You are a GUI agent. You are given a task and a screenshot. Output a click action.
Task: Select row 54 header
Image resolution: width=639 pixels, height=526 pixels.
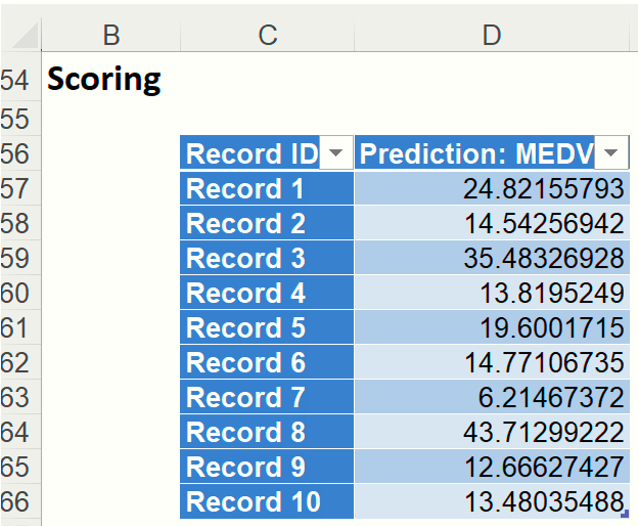[17, 81]
